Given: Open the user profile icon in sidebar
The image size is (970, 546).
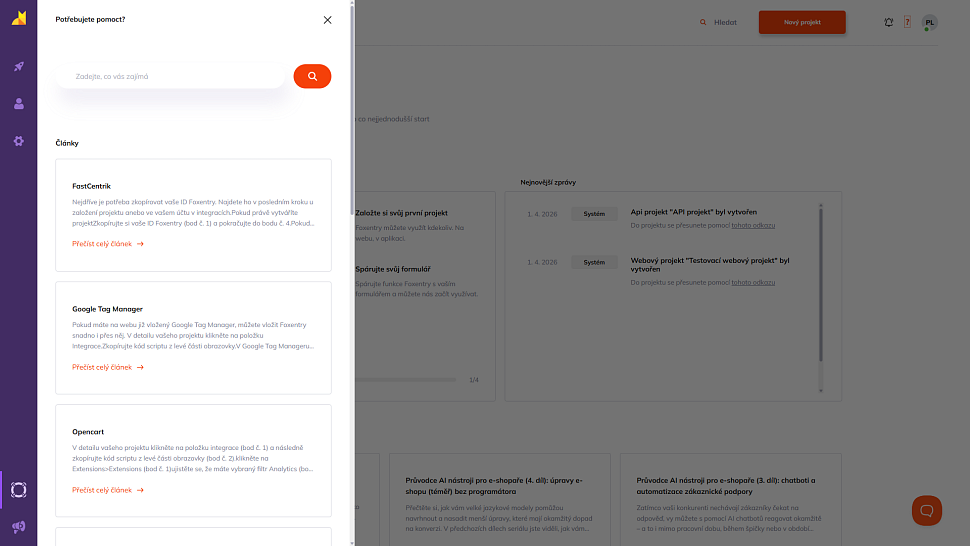Looking at the screenshot, I should pyautogui.click(x=19, y=103).
